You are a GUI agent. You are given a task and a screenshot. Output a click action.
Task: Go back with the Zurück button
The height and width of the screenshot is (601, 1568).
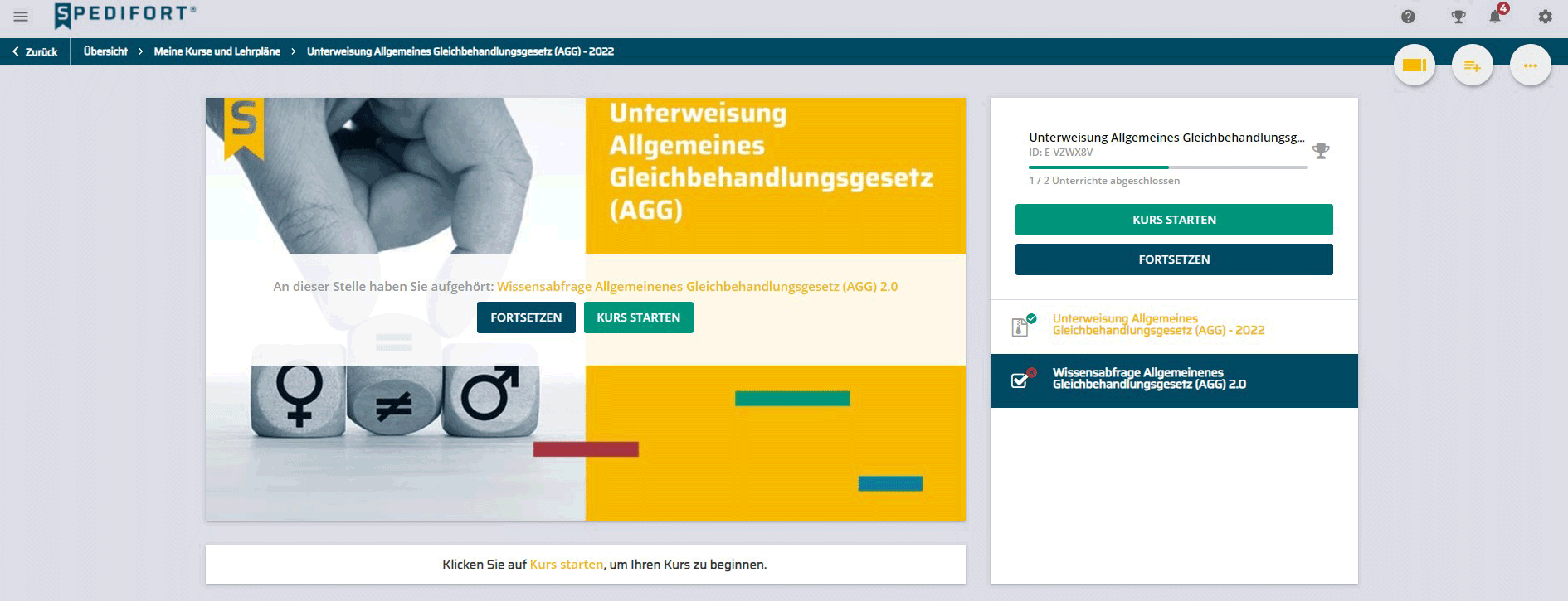(x=35, y=51)
